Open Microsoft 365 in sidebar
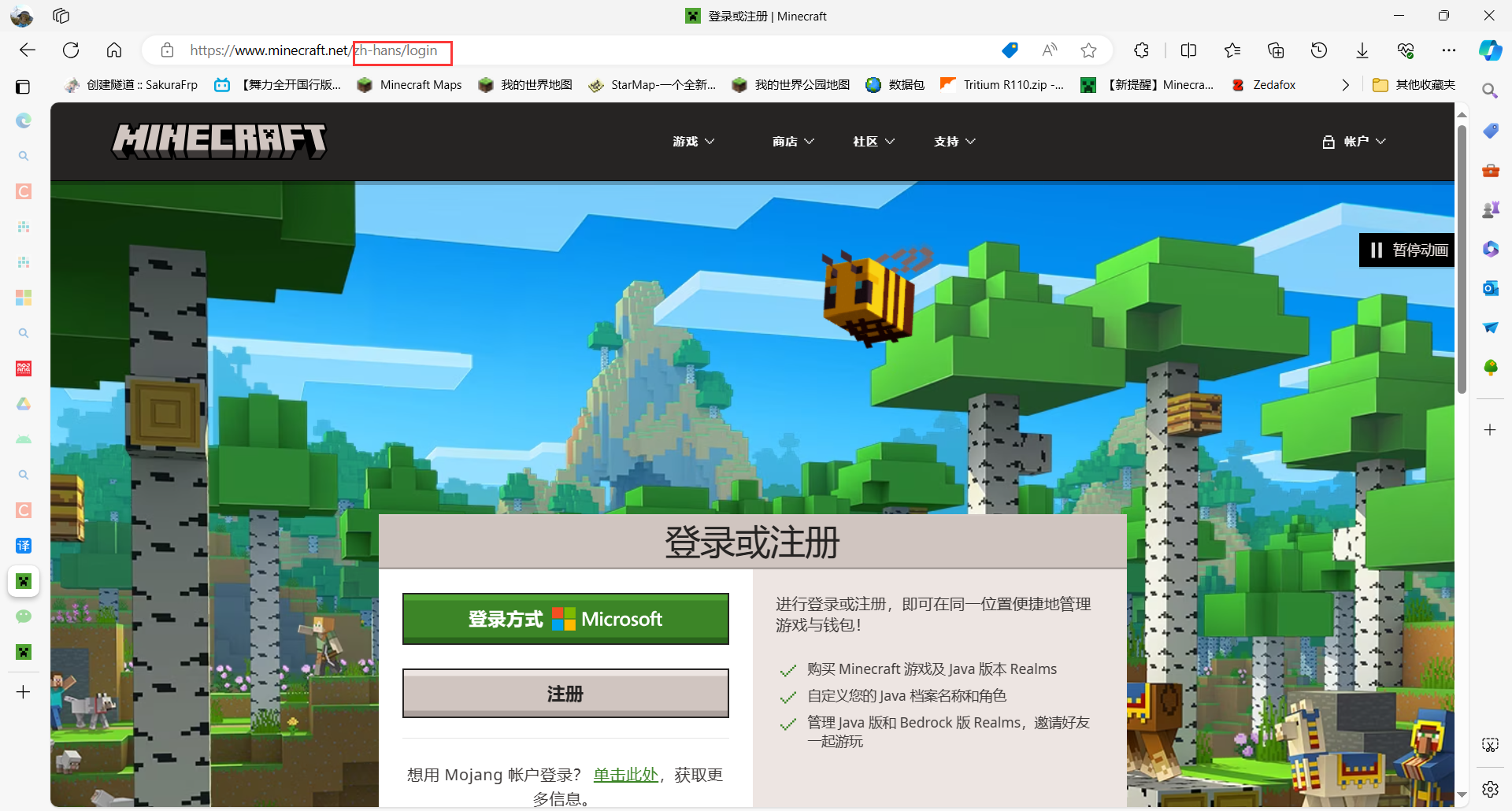This screenshot has width=1512, height=811. [1490, 249]
